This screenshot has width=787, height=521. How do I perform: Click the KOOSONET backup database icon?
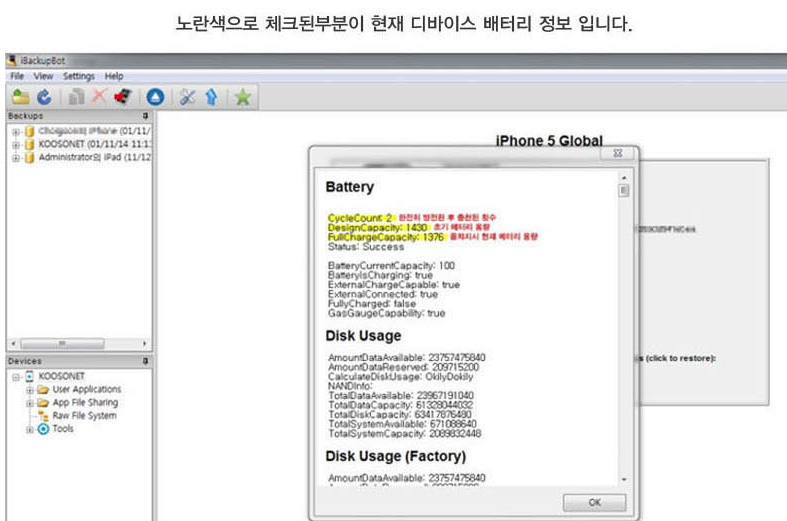(x=30, y=145)
